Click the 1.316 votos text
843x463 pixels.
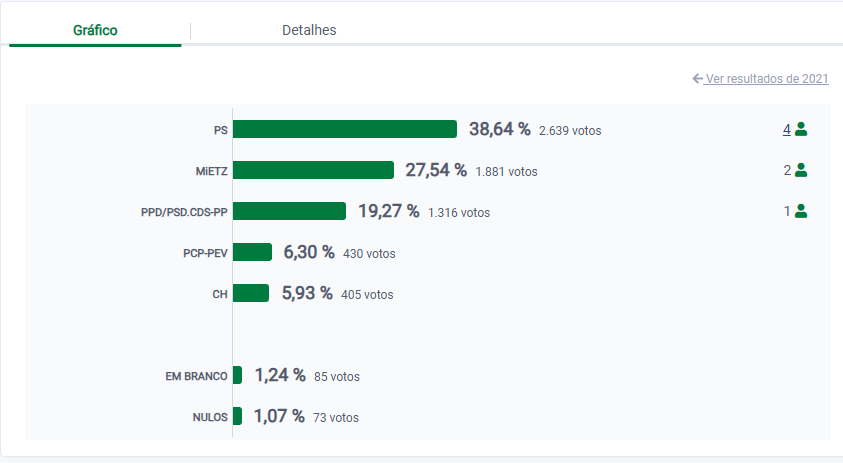[459, 212]
